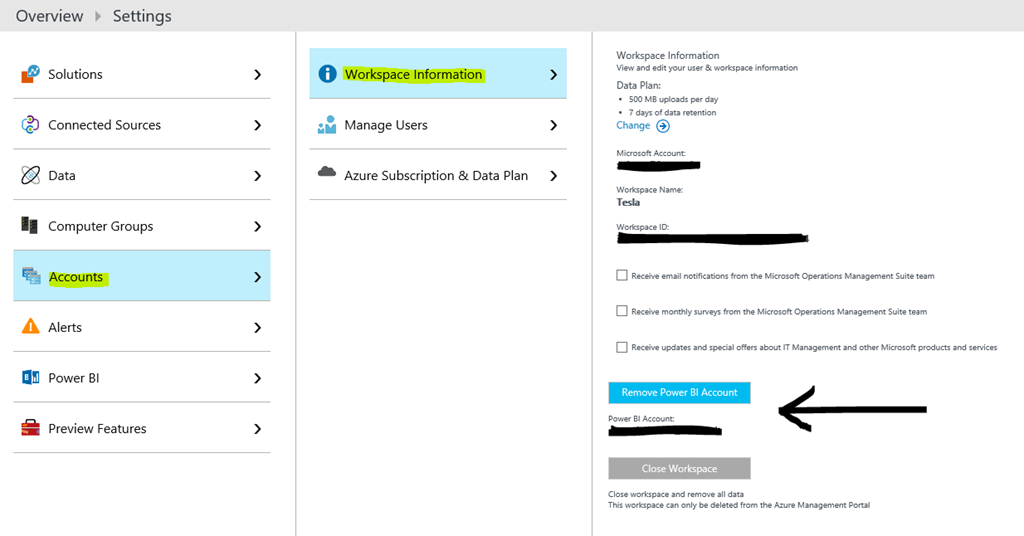Expand the Solutions row chevron

coord(257,74)
